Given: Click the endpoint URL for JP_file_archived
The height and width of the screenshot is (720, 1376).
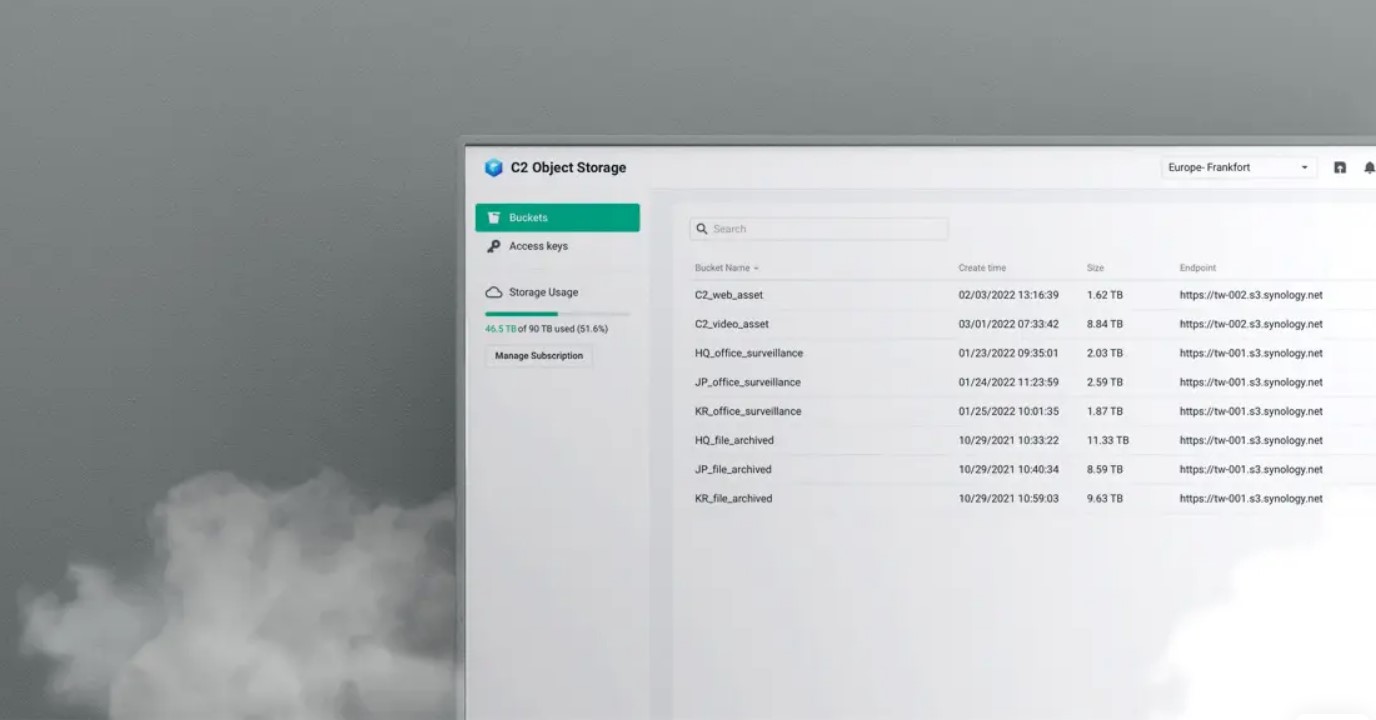Looking at the screenshot, I should (x=1251, y=469).
